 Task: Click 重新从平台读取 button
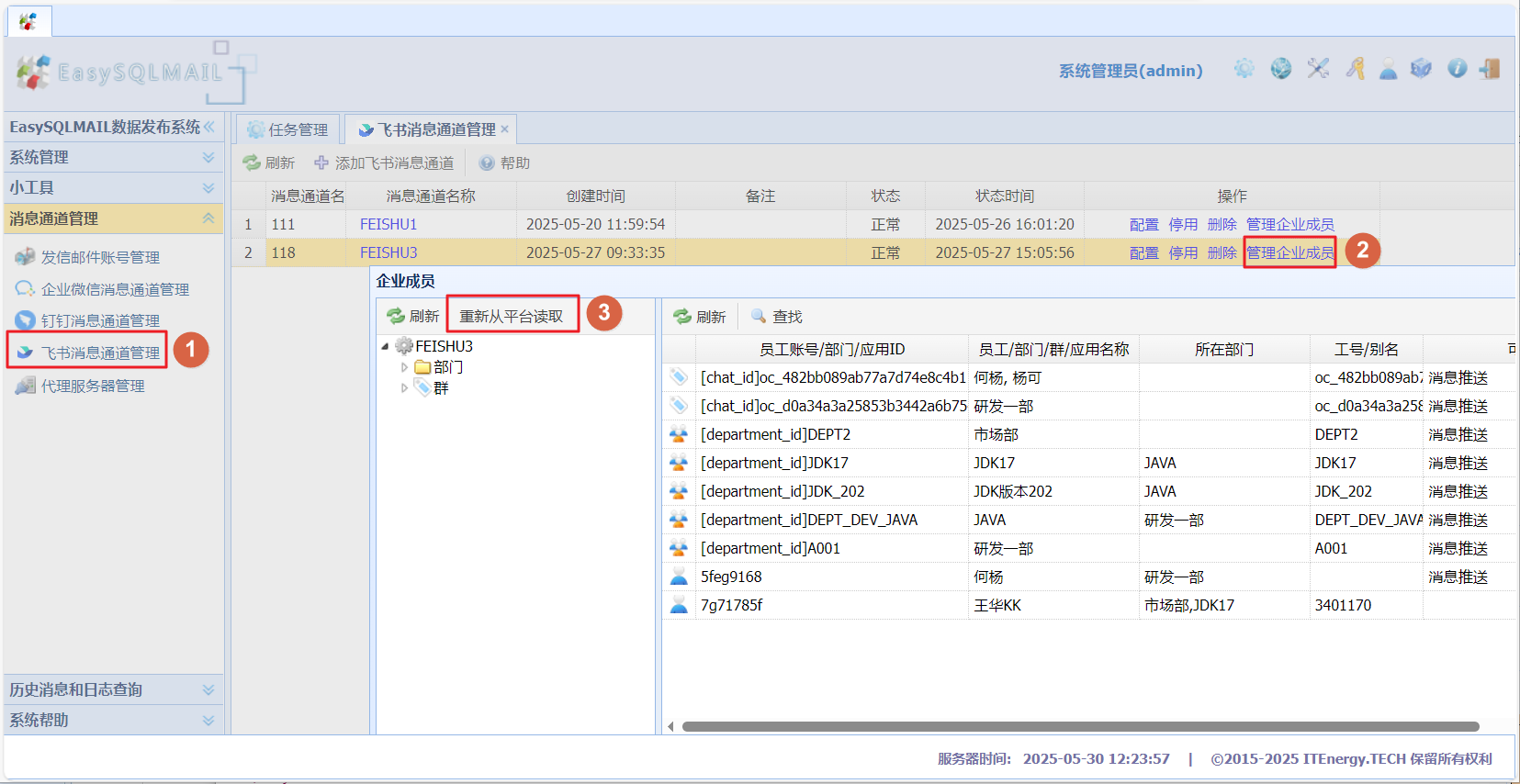[x=512, y=317]
